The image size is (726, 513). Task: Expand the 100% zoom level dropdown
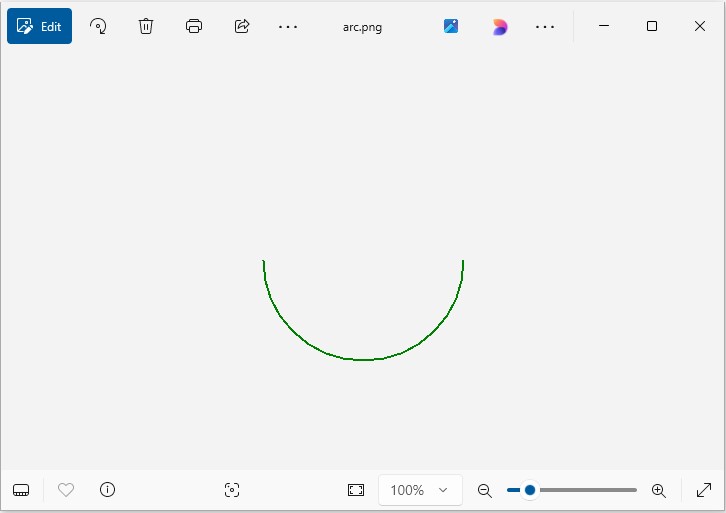420,490
